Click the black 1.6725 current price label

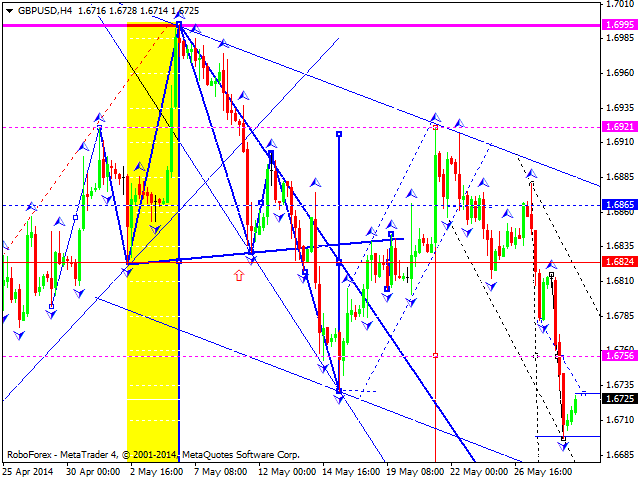620,399
